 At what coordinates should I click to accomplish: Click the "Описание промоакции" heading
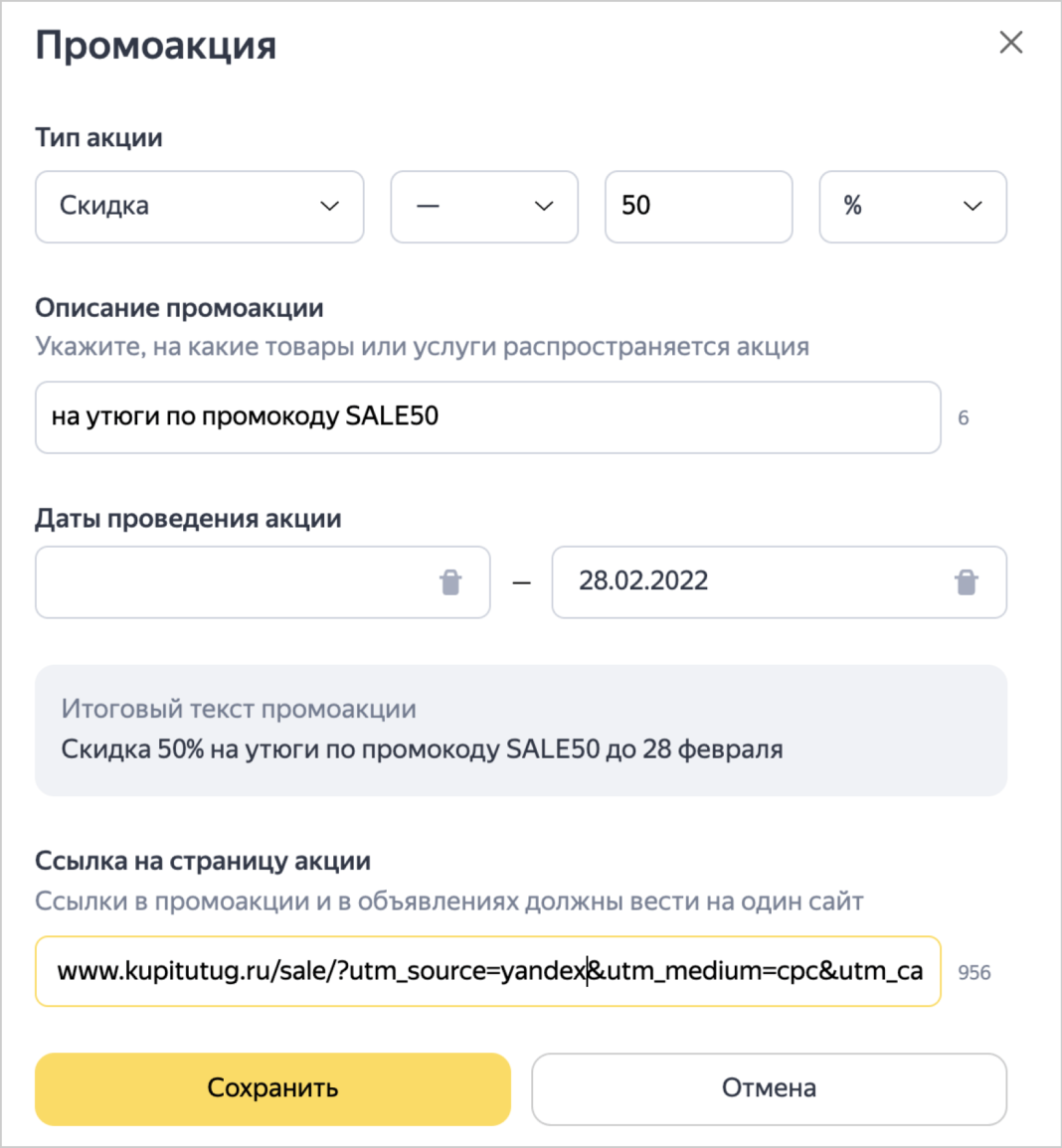click(179, 308)
